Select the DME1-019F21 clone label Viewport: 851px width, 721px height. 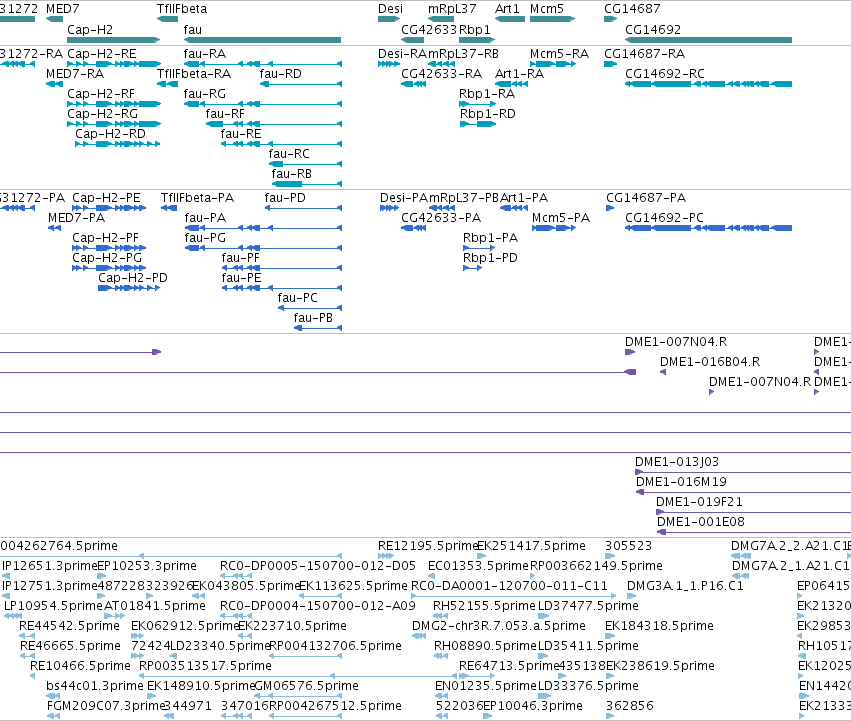pos(699,502)
